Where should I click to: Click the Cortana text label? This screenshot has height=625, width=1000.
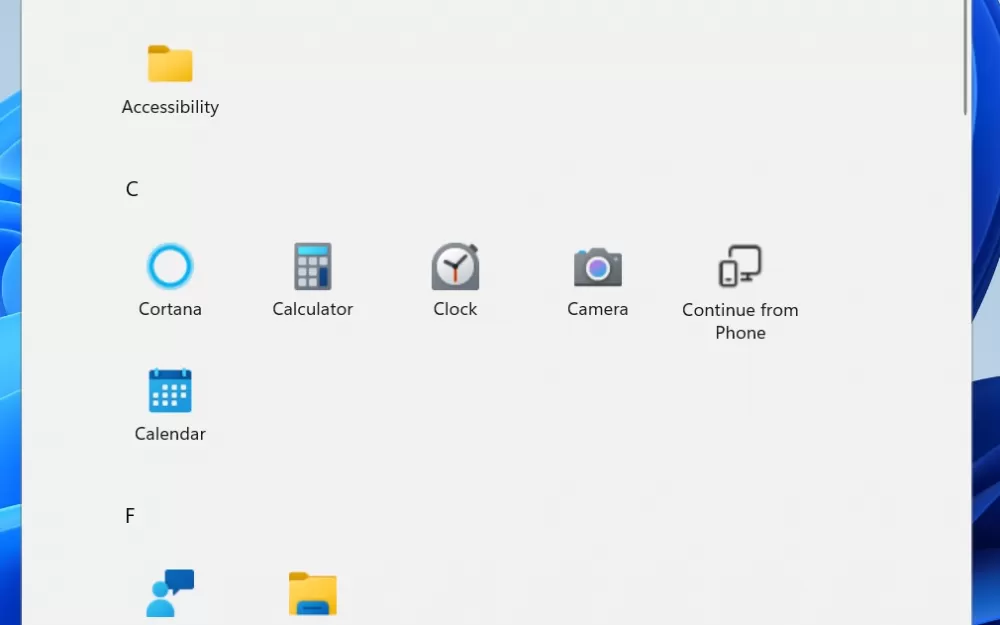coord(170,309)
